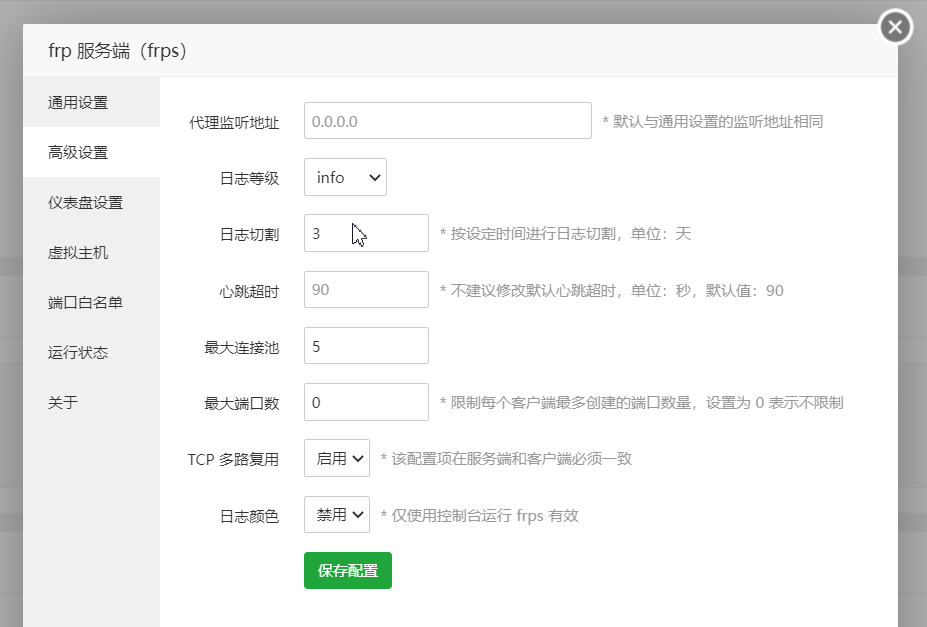Click the 日志等级 label
This screenshot has width=927, height=627.
(x=249, y=178)
